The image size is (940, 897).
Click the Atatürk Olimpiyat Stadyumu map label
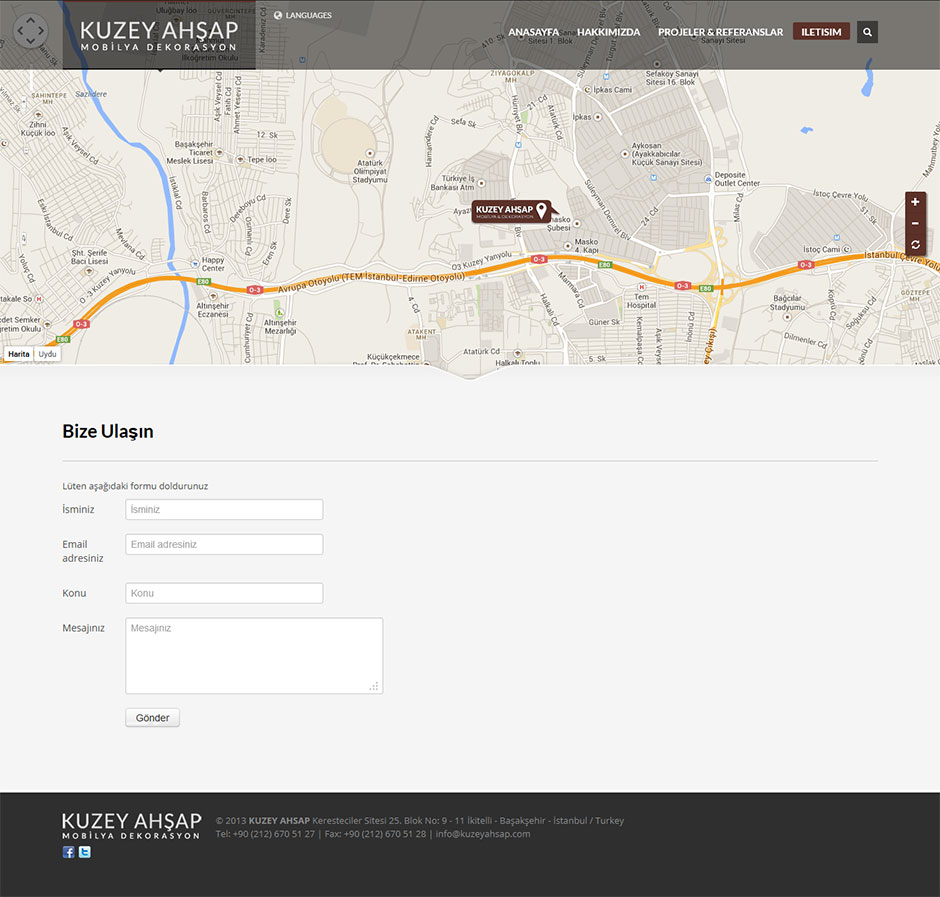(x=370, y=171)
